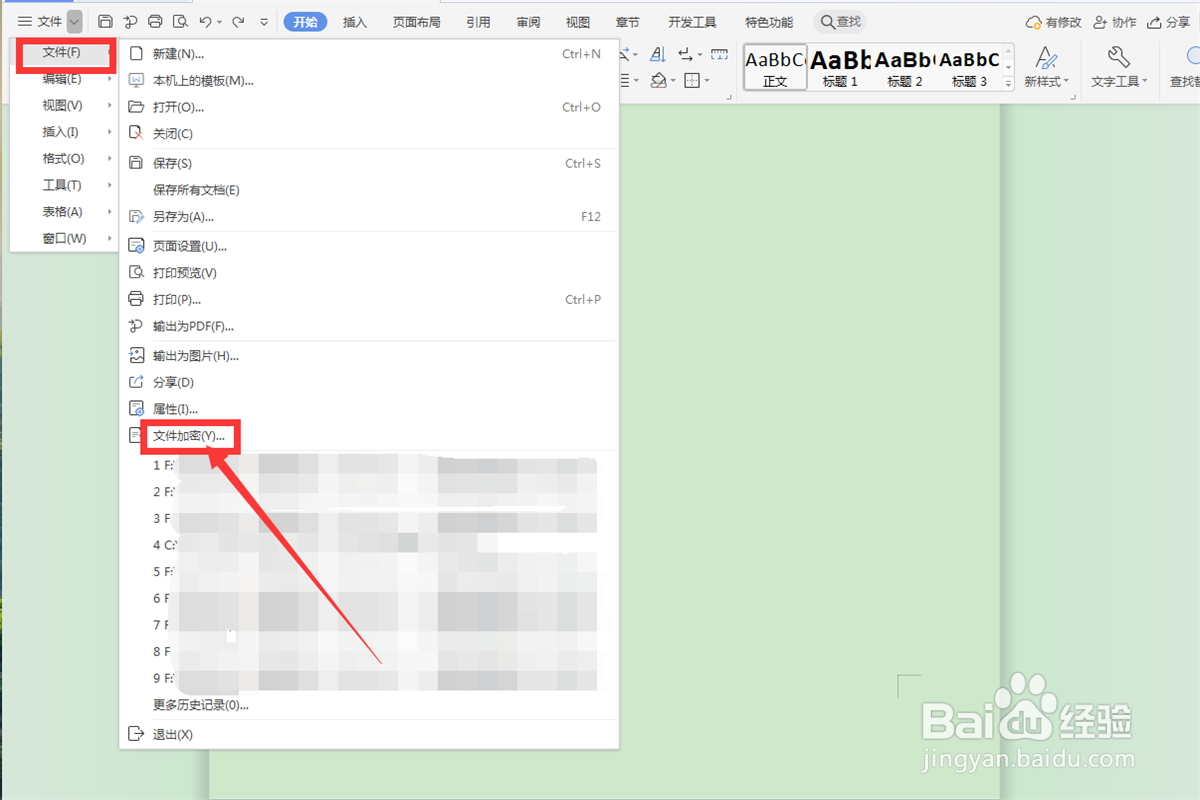
Task: Click the sort (A with down arrow) ribbon icon
Action: [x=659, y=54]
